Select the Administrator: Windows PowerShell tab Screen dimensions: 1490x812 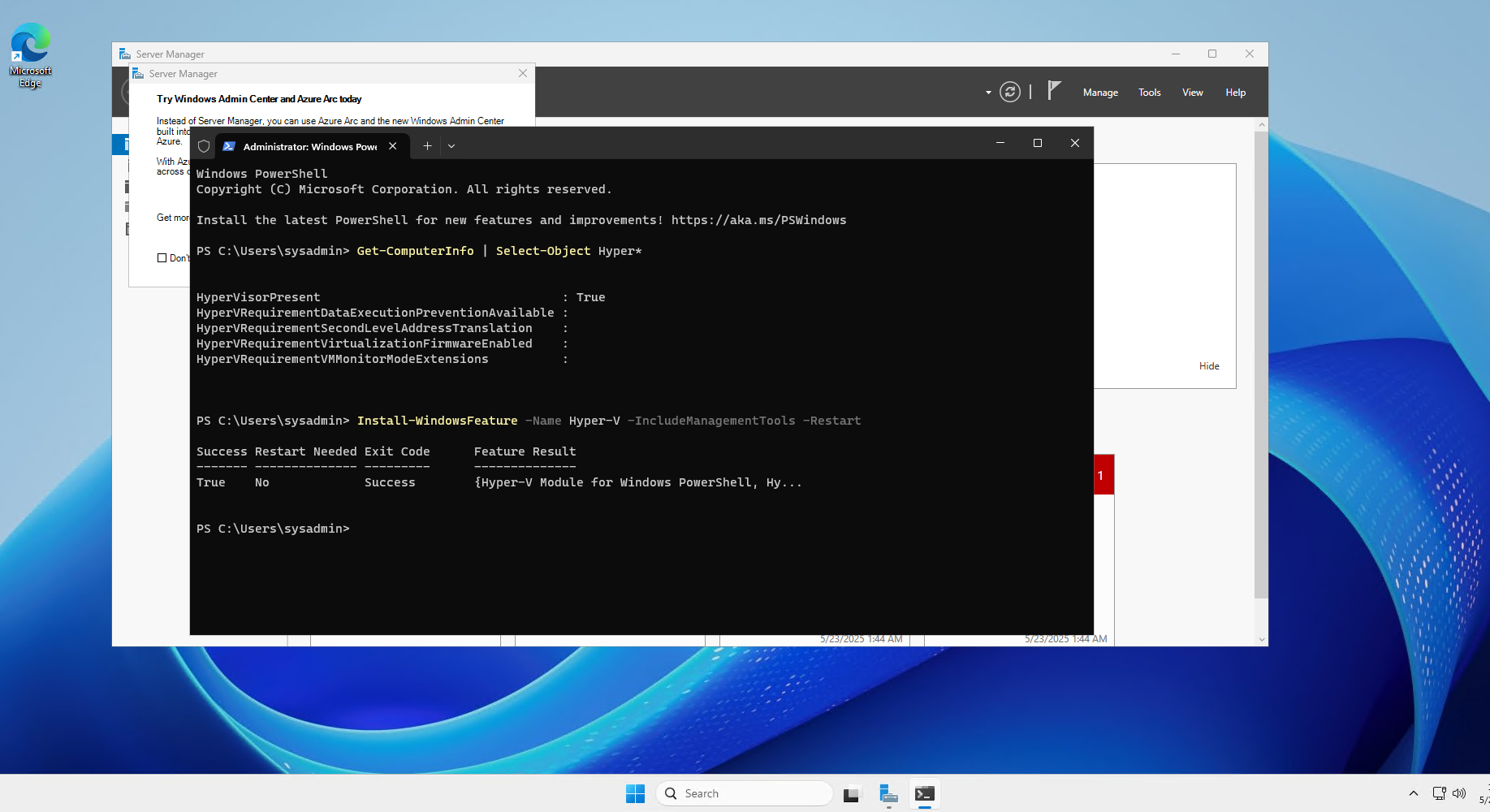(x=310, y=146)
